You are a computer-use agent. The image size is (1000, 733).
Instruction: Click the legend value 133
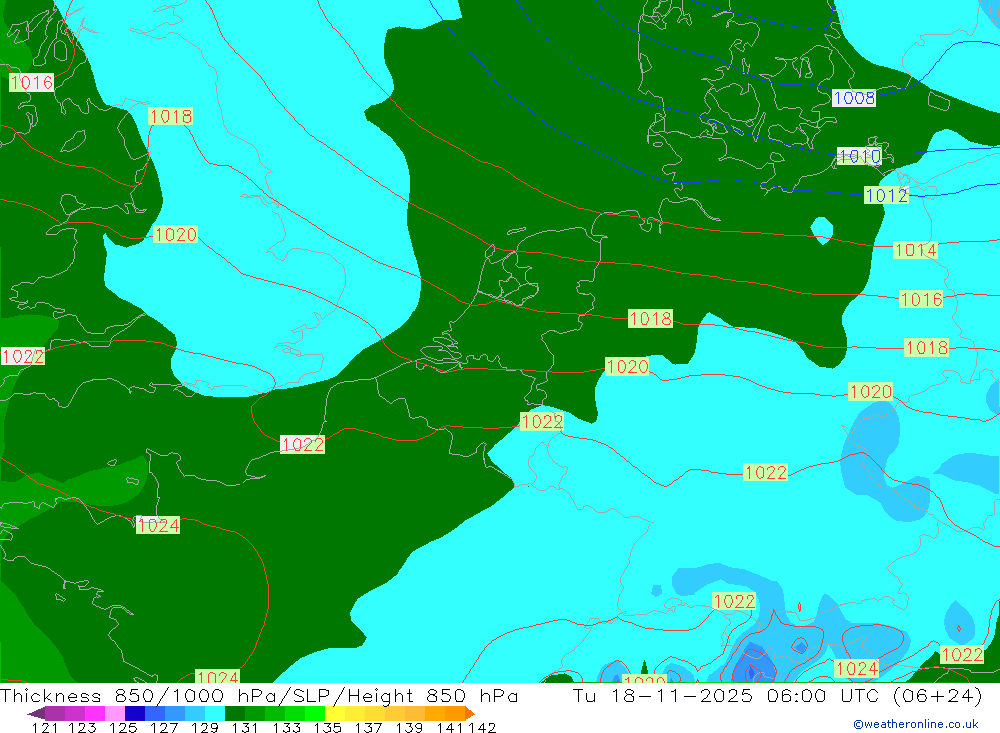(286, 728)
